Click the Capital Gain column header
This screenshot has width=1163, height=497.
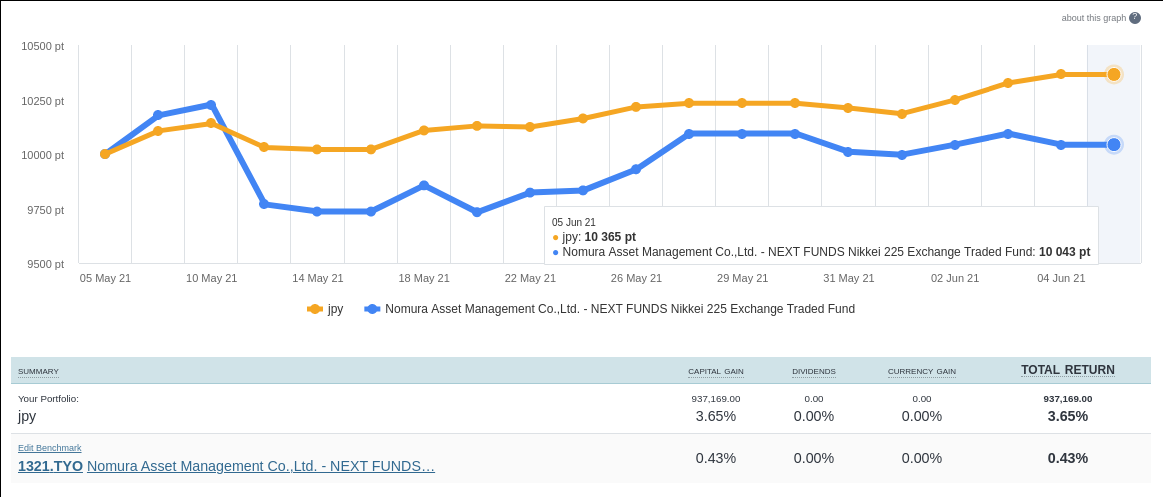click(715, 371)
